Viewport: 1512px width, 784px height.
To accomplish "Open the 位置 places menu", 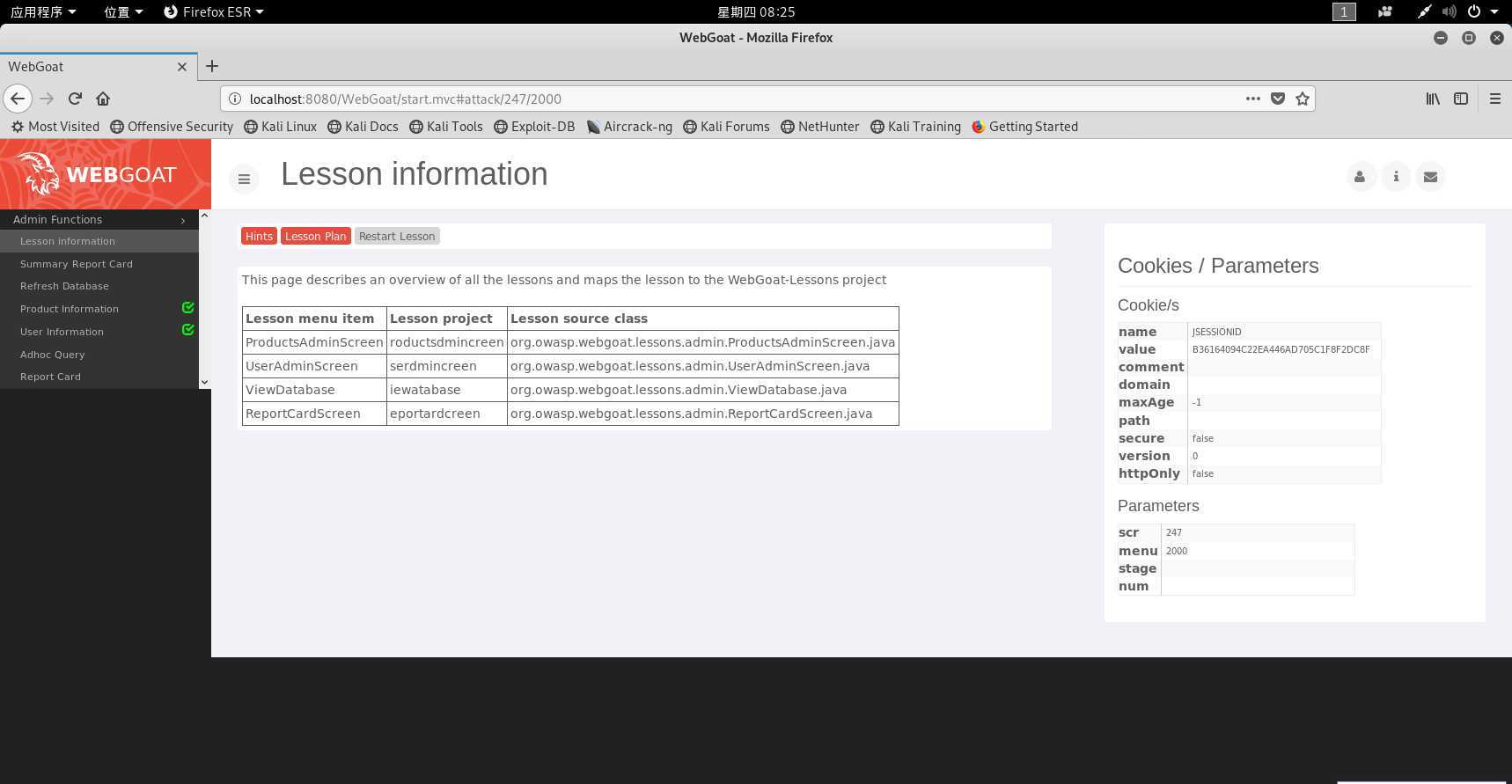I will (123, 11).
